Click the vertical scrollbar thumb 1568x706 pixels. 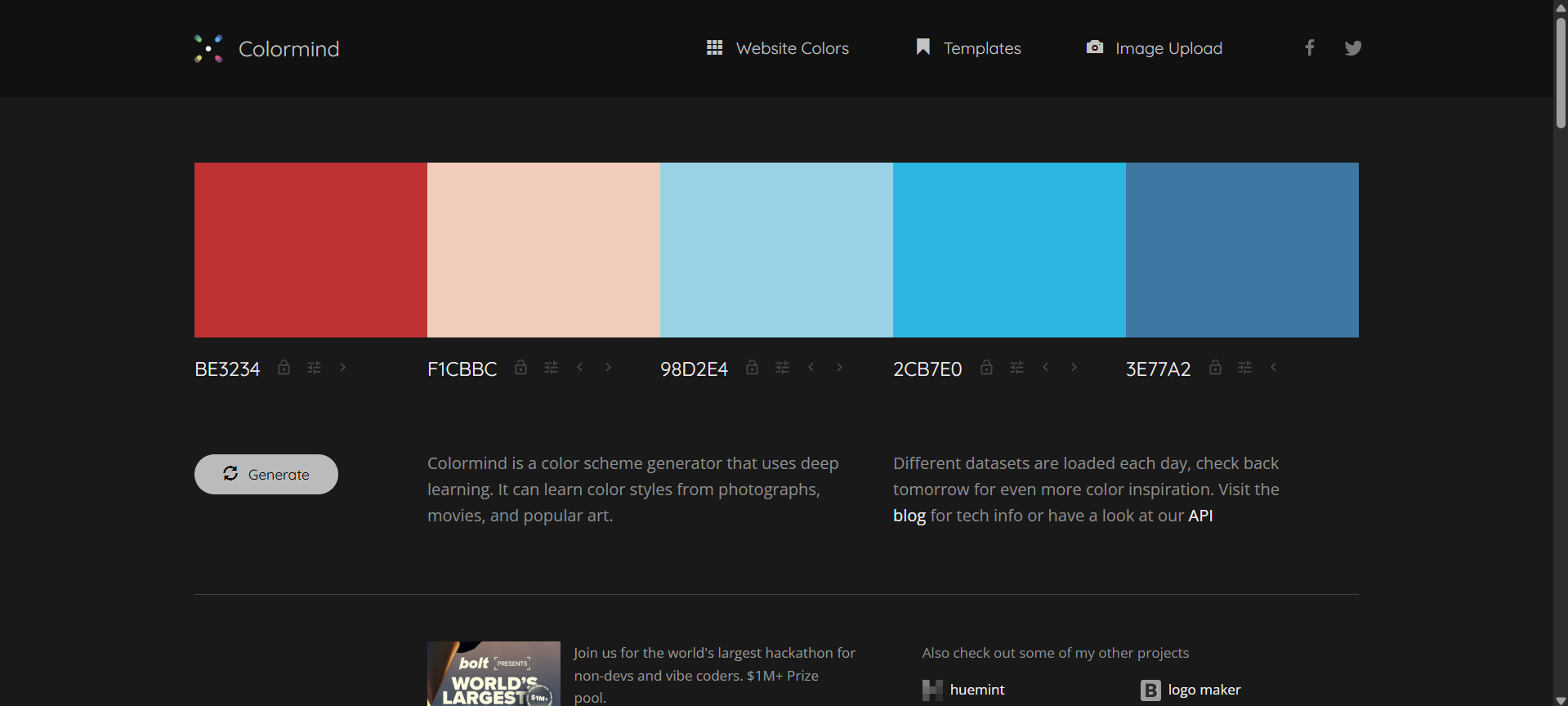click(x=1561, y=72)
